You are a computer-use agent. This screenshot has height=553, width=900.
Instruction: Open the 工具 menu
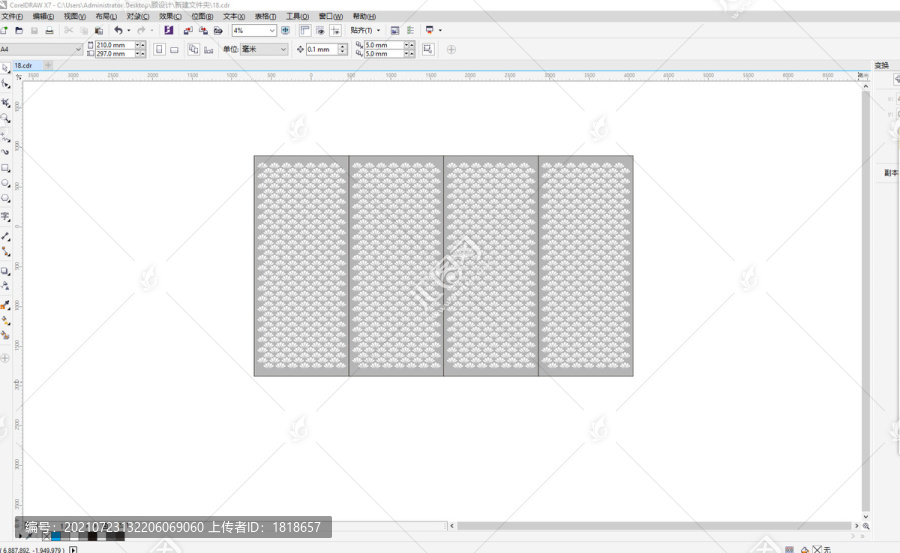[297, 17]
